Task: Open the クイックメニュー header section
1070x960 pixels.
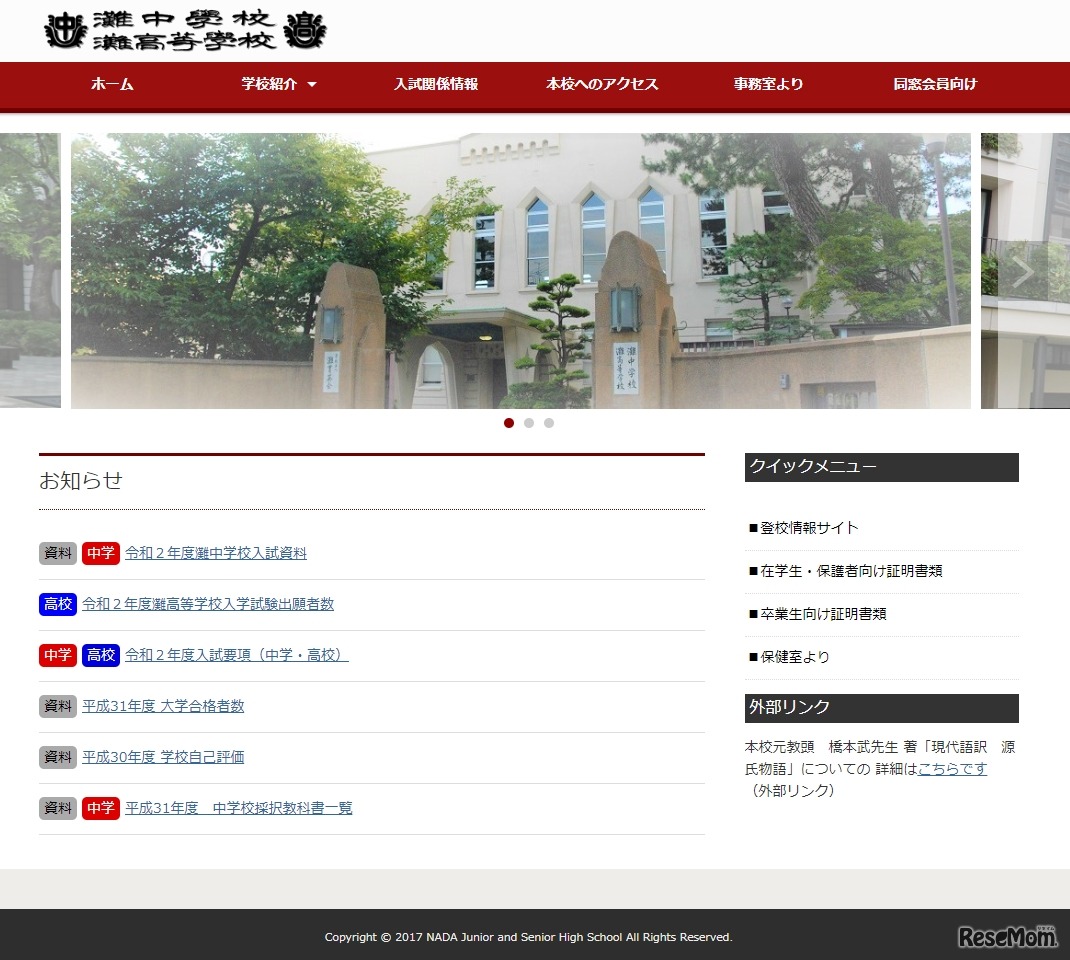Action: tap(881, 467)
